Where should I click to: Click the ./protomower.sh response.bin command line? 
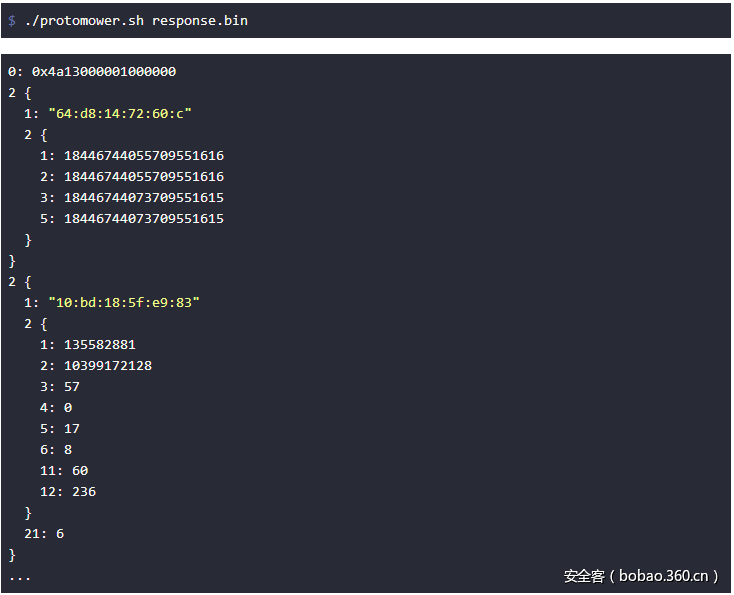click(x=135, y=20)
